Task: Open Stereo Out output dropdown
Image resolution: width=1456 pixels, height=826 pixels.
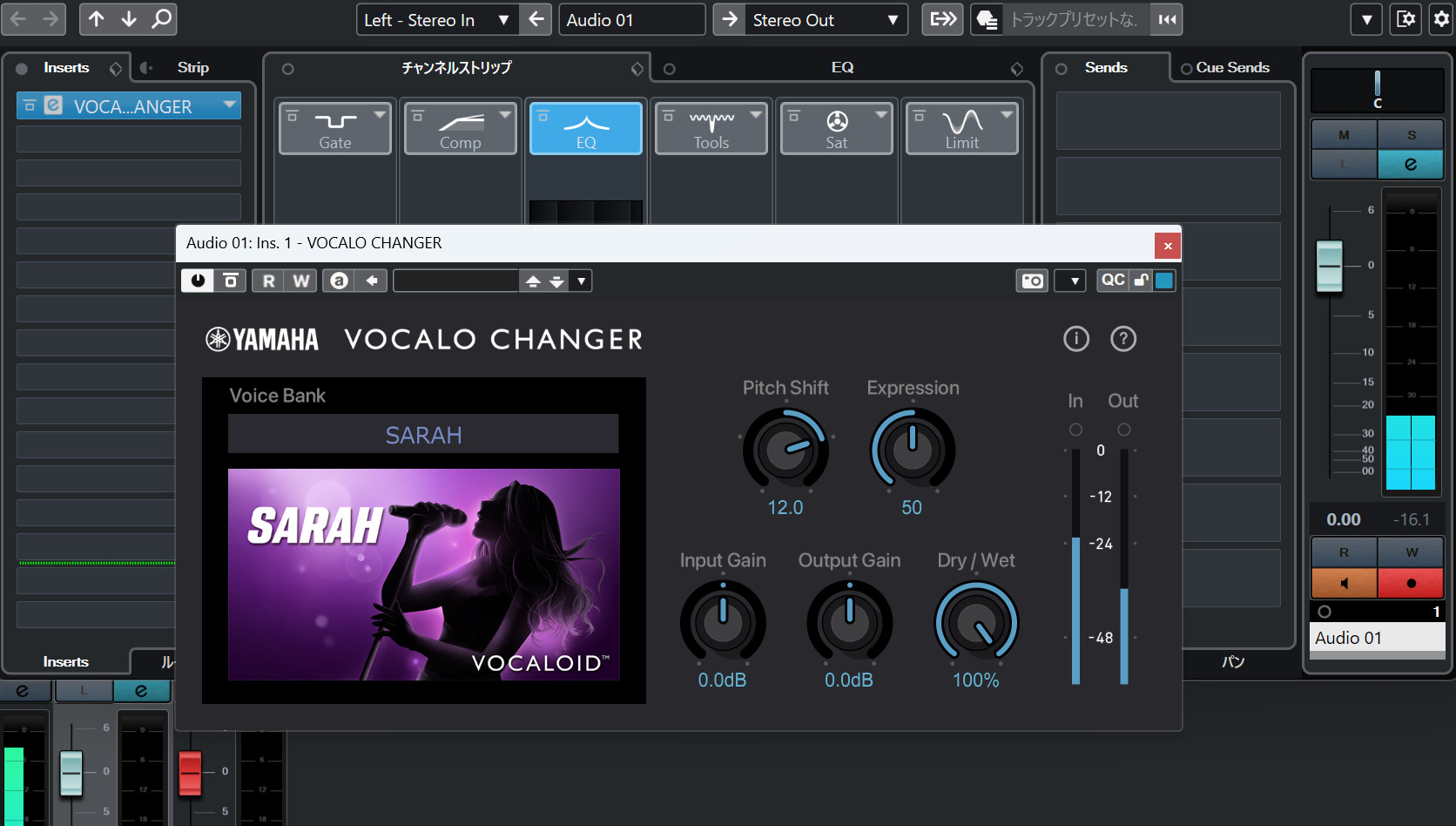Action: [826, 19]
